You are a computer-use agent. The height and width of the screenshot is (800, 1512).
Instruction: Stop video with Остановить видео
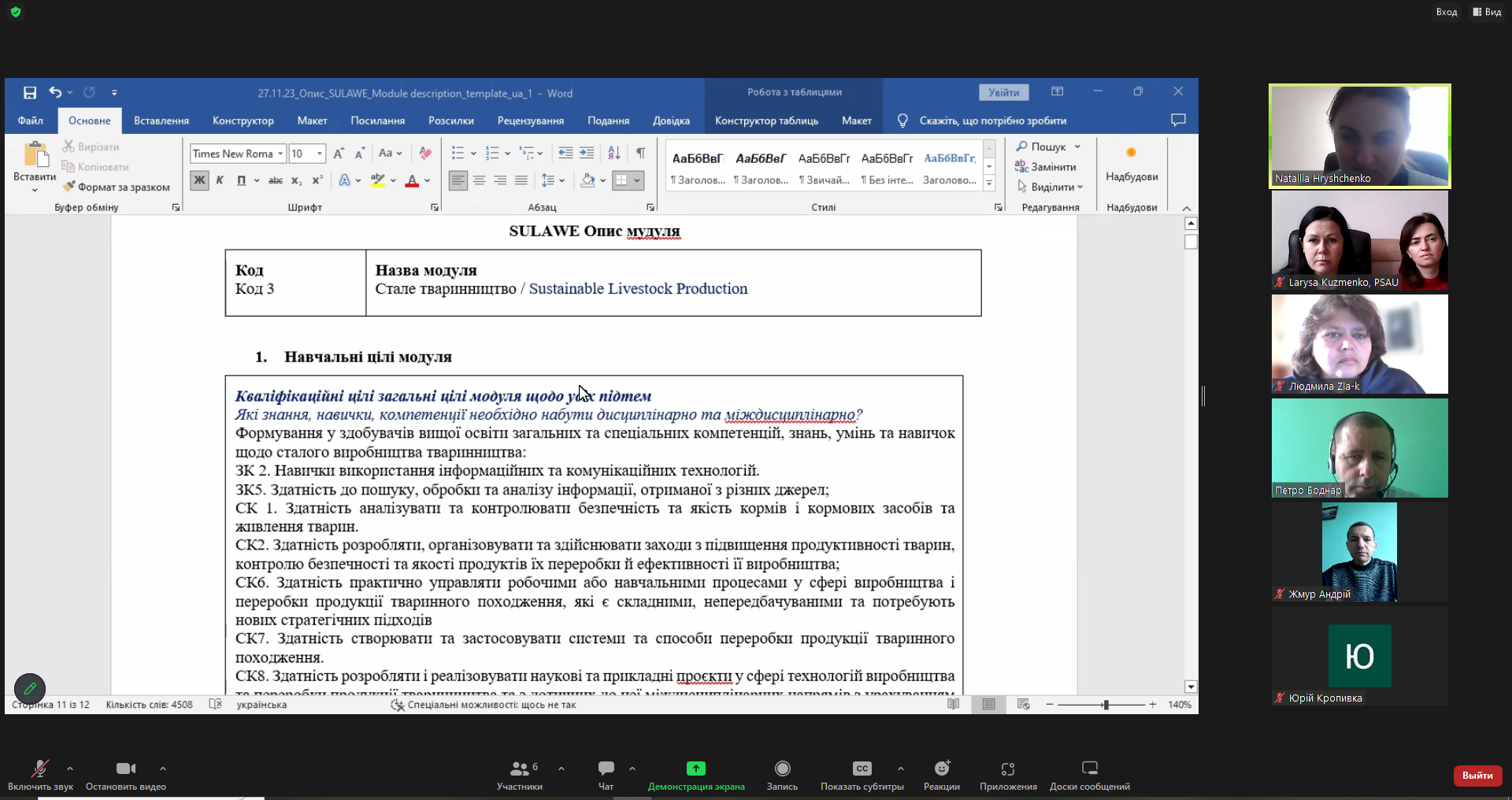[x=126, y=775]
